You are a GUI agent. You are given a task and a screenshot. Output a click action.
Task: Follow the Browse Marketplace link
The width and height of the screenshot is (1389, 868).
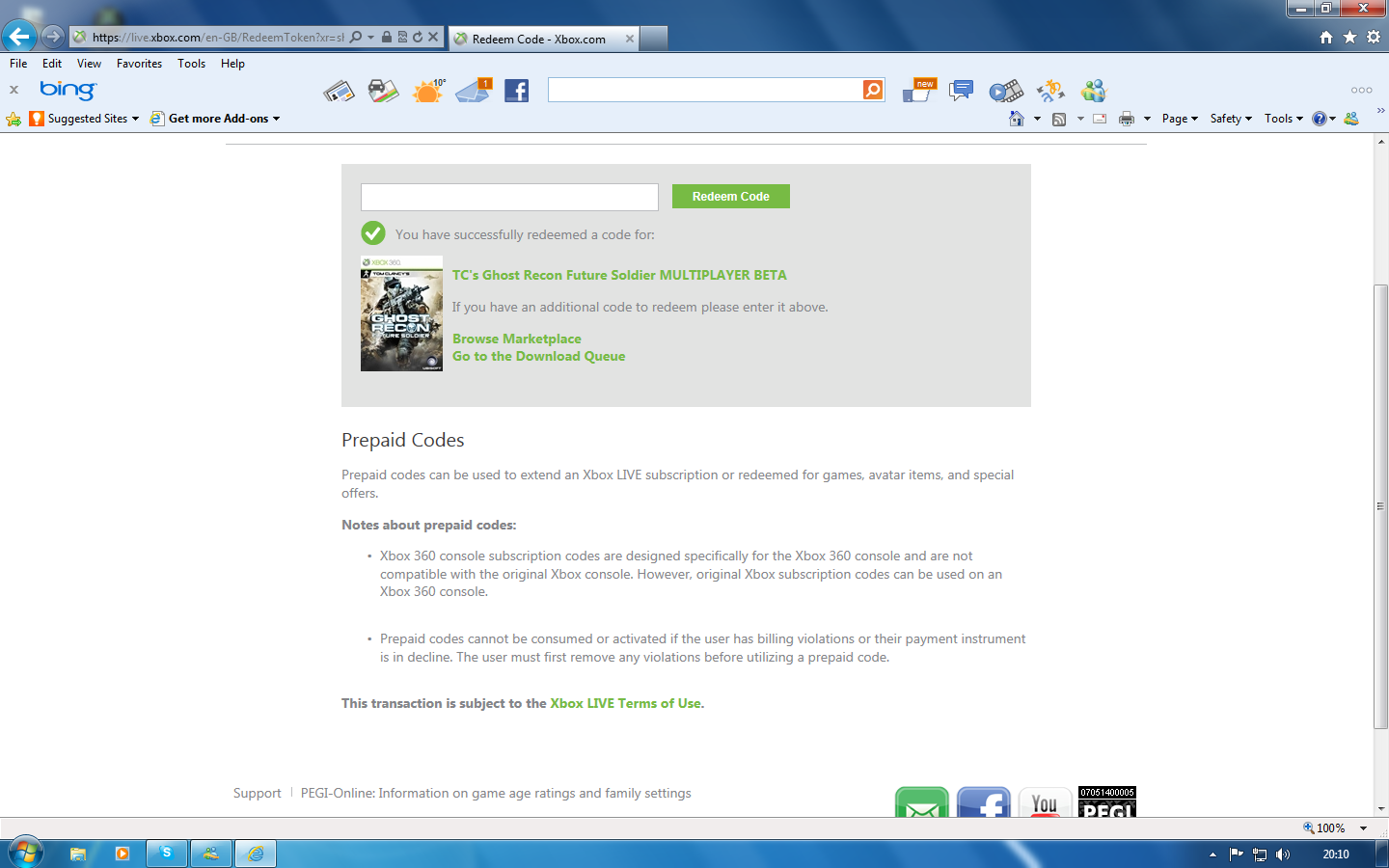pyautogui.click(x=517, y=339)
